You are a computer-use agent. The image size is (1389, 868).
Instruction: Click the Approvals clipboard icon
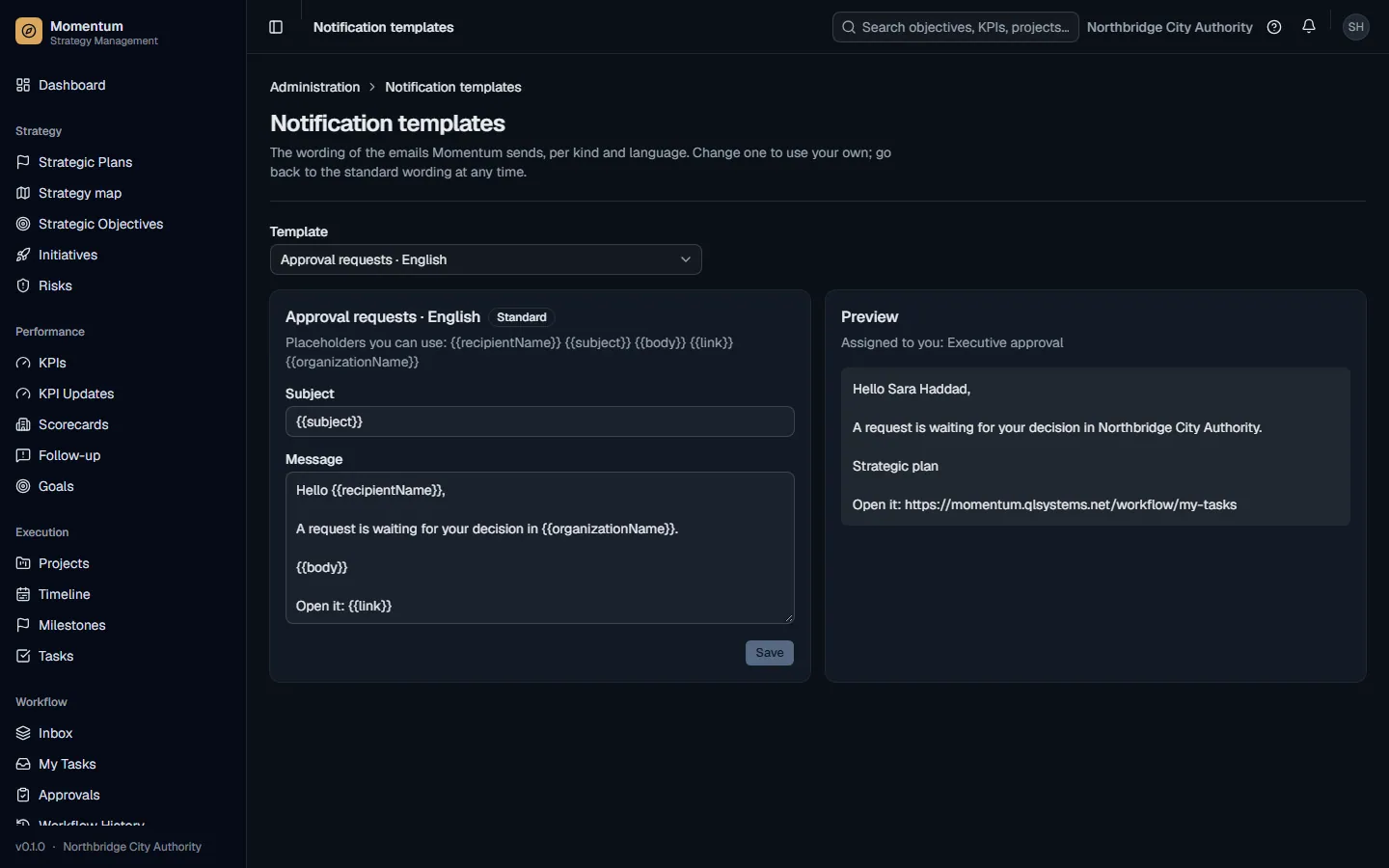tap(23, 795)
